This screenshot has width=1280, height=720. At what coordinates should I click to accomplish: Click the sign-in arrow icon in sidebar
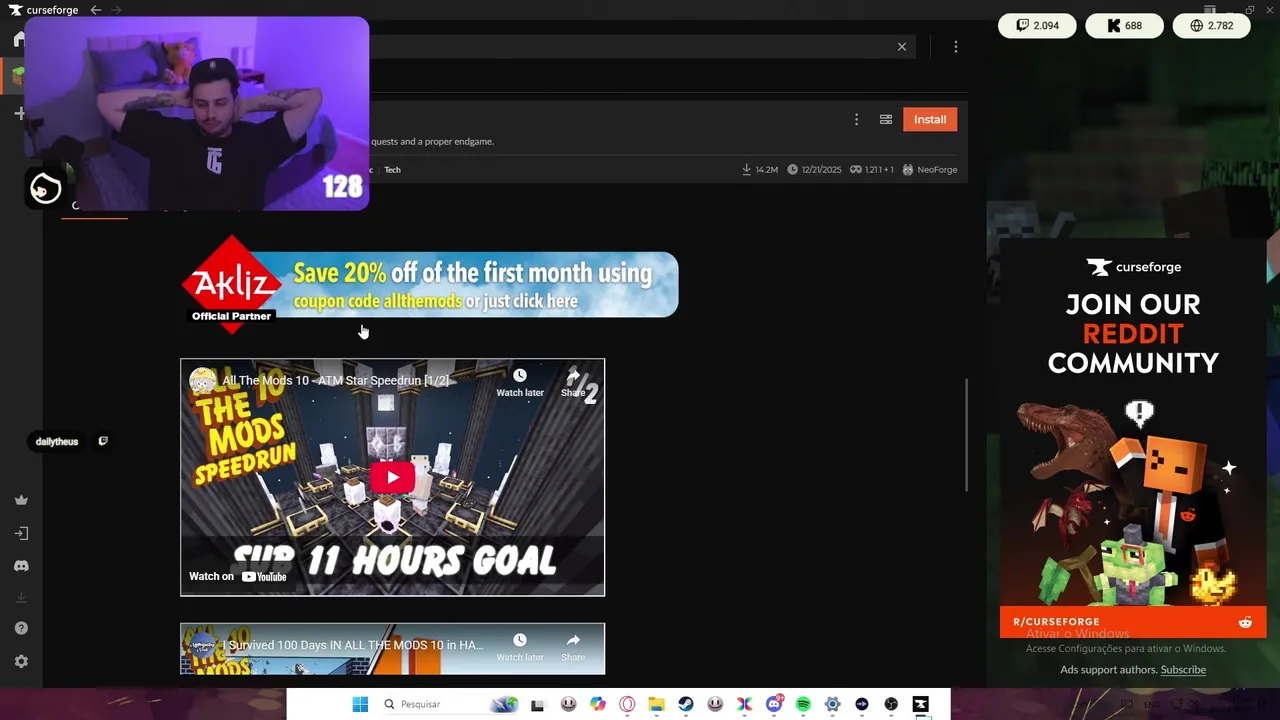pyautogui.click(x=21, y=534)
